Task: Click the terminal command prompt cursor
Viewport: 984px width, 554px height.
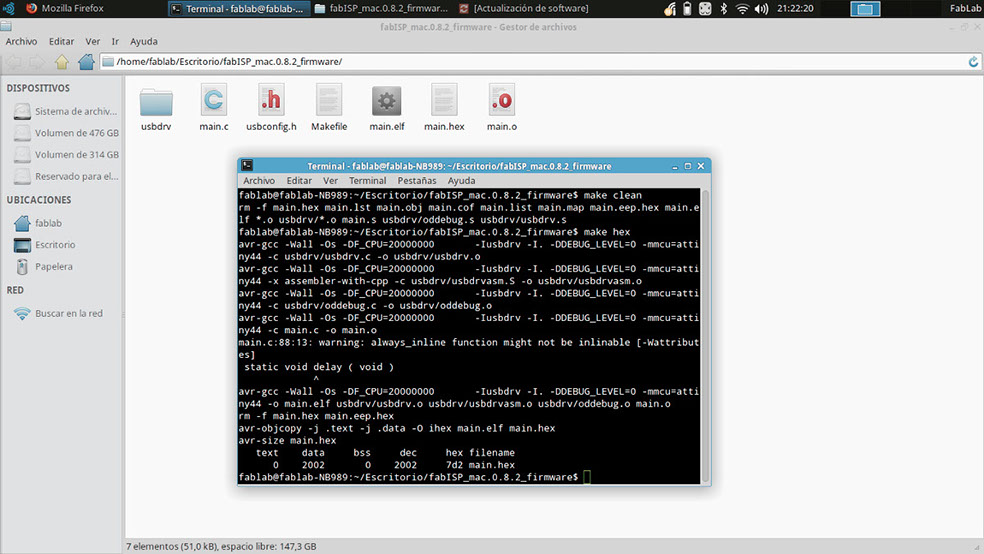Action: (587, 477)
